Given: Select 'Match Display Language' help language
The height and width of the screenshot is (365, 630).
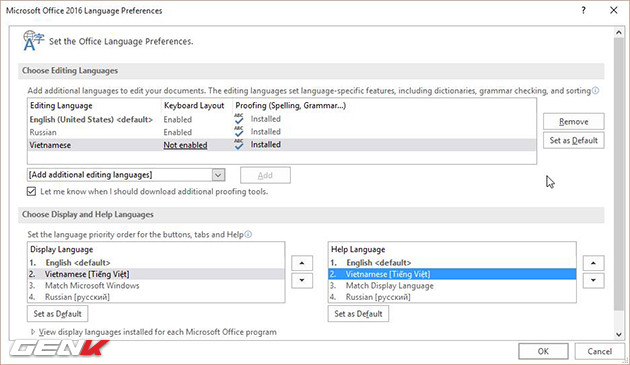Looking at the screenshot, I should 452,285.
